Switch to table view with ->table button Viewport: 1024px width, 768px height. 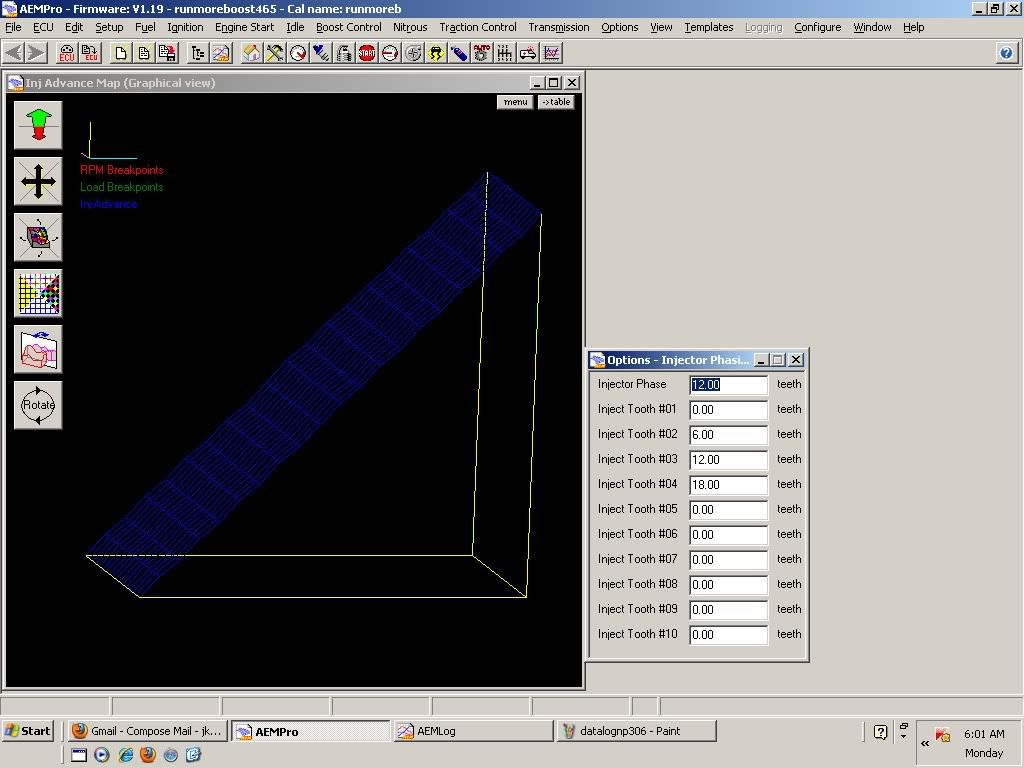[556, 102]
